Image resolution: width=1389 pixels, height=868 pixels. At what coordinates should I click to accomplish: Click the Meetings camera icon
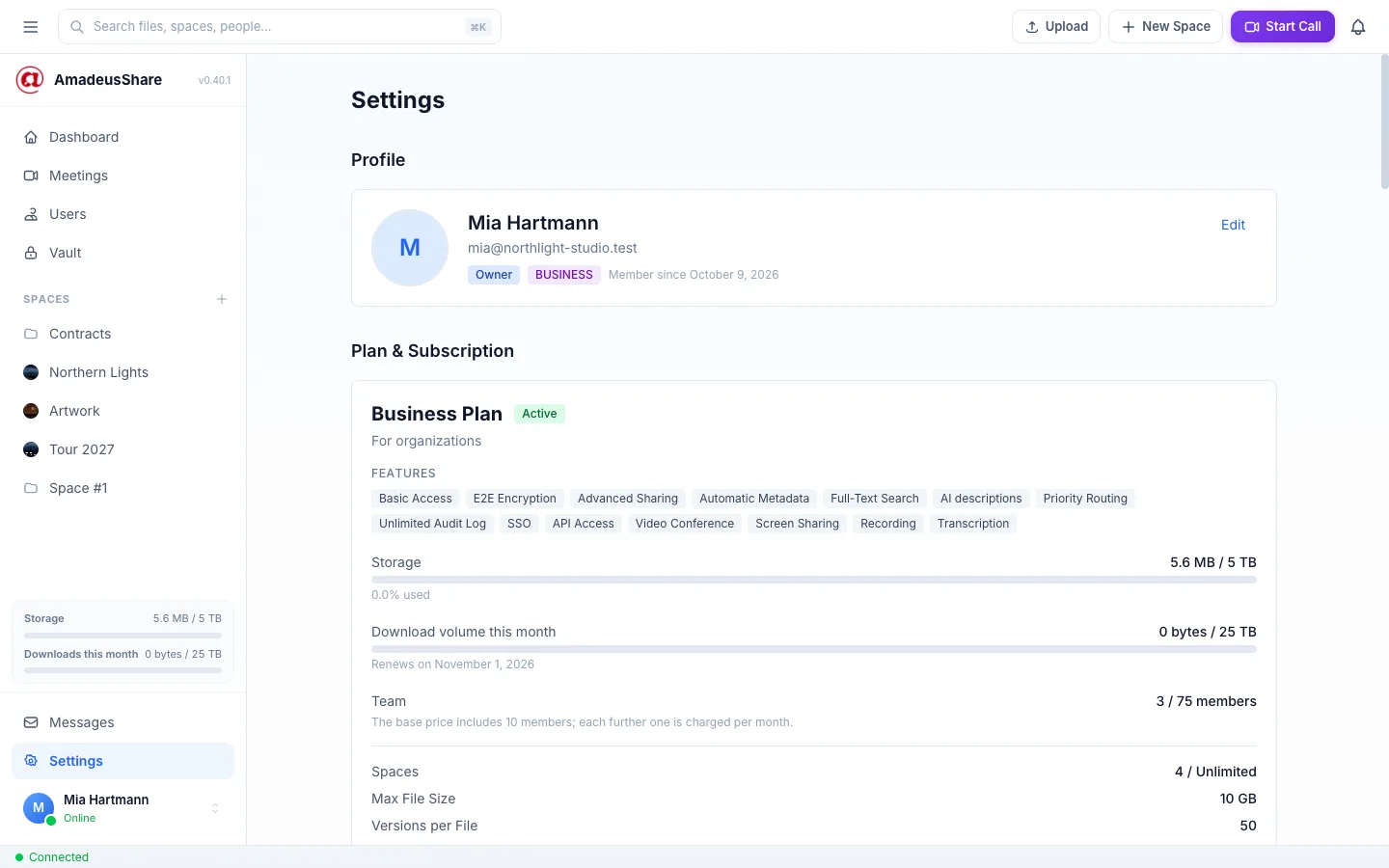[31, 176]
